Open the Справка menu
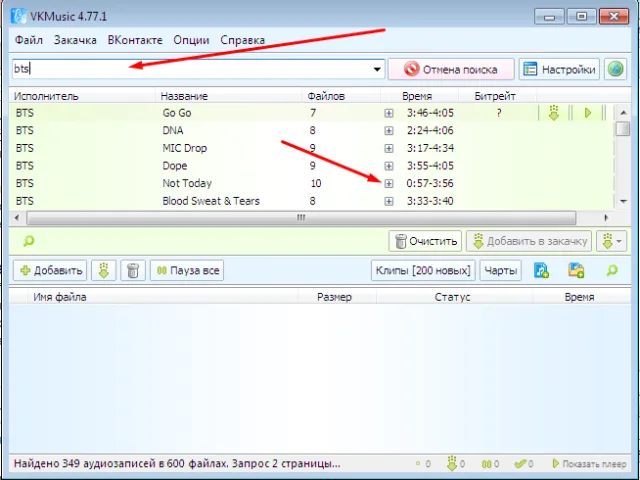Screen dimensions: 640x480 click(242, 40)
